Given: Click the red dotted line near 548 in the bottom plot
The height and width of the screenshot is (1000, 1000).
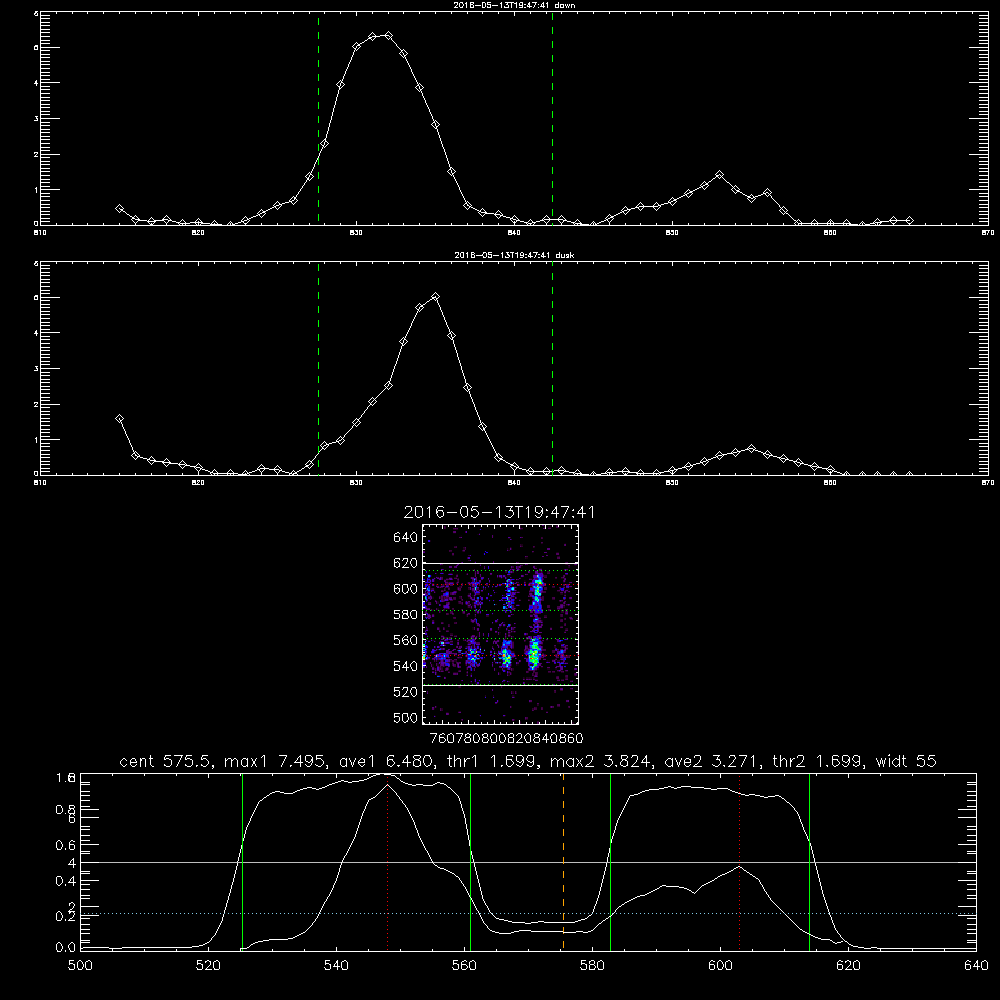Looking at the screenshot, I should (x=387, y=861).
